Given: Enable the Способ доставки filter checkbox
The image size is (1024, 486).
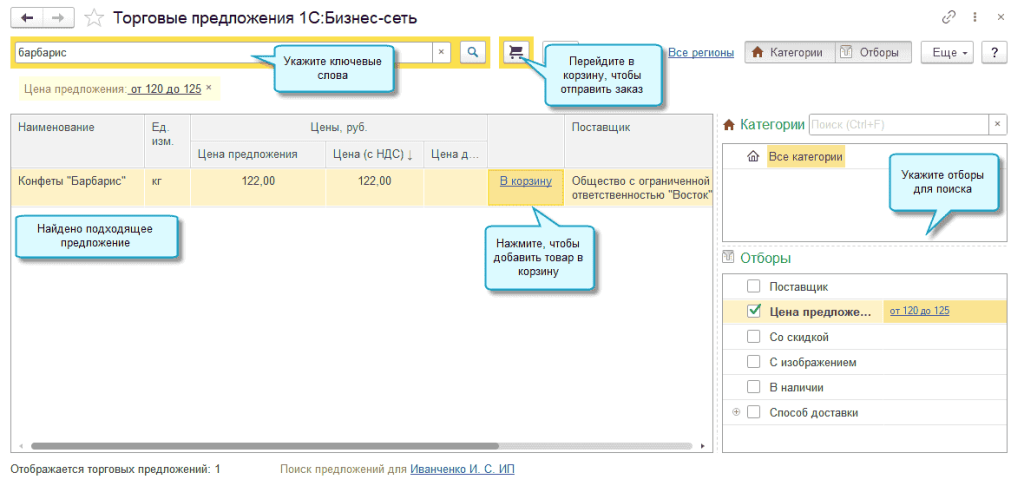Looking at the screenshot, I should coord(754,412).
